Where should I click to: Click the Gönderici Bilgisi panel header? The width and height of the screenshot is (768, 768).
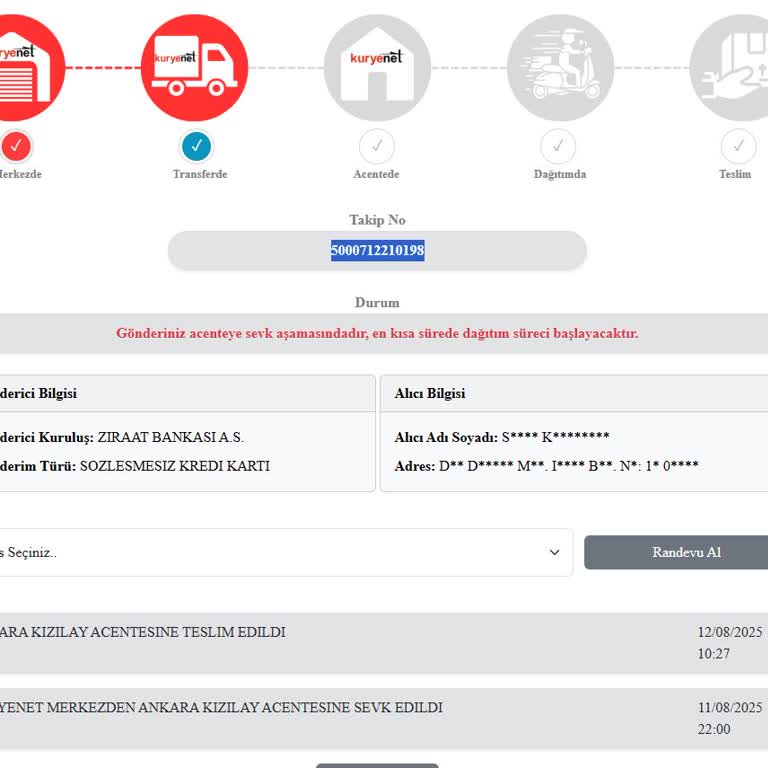tap(188, 394)
